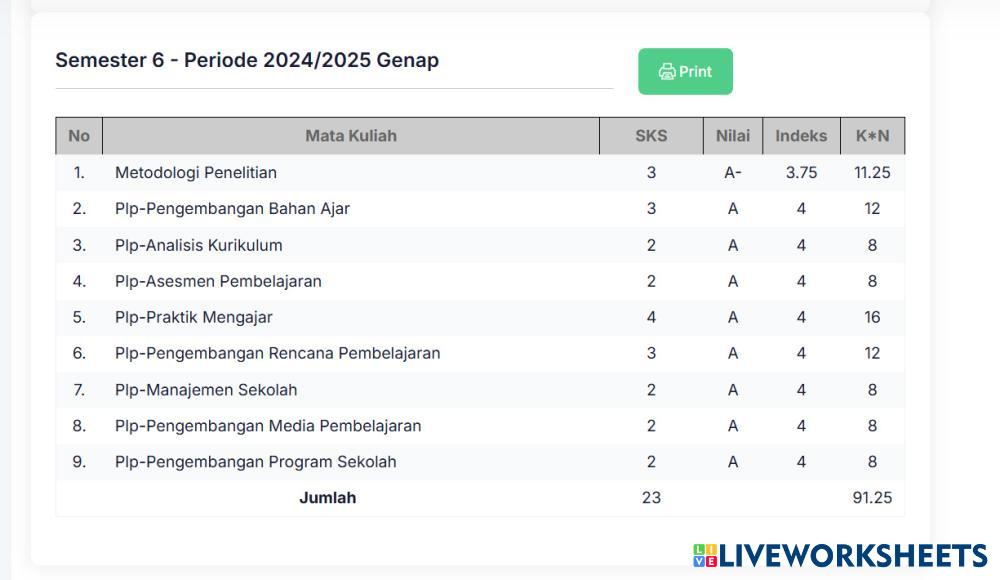Select the Metodologi Penelitian course row
Screen dimensions: 1000x580
(196, 173)
